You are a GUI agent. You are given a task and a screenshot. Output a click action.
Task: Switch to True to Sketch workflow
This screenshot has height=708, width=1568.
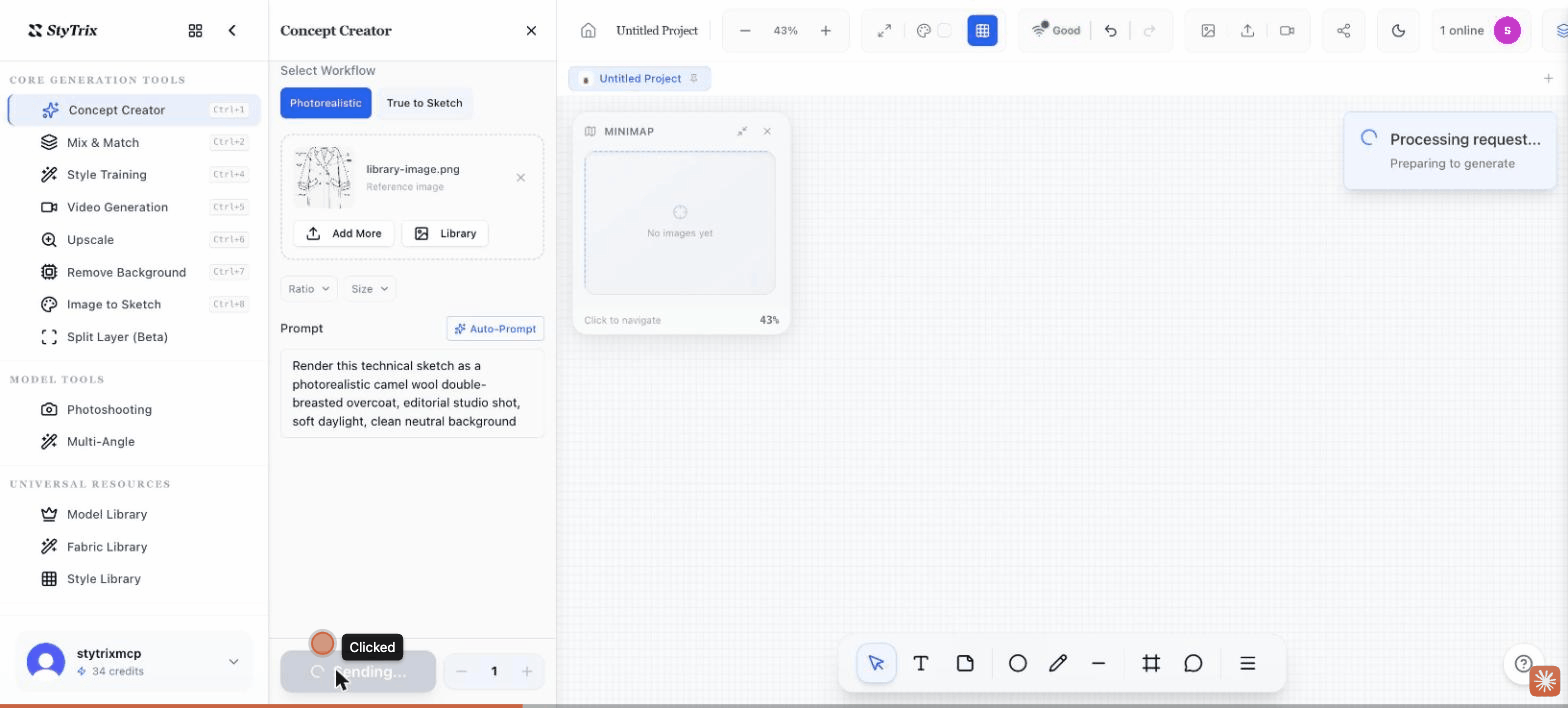pyautogui.click(x=425, y=103)
